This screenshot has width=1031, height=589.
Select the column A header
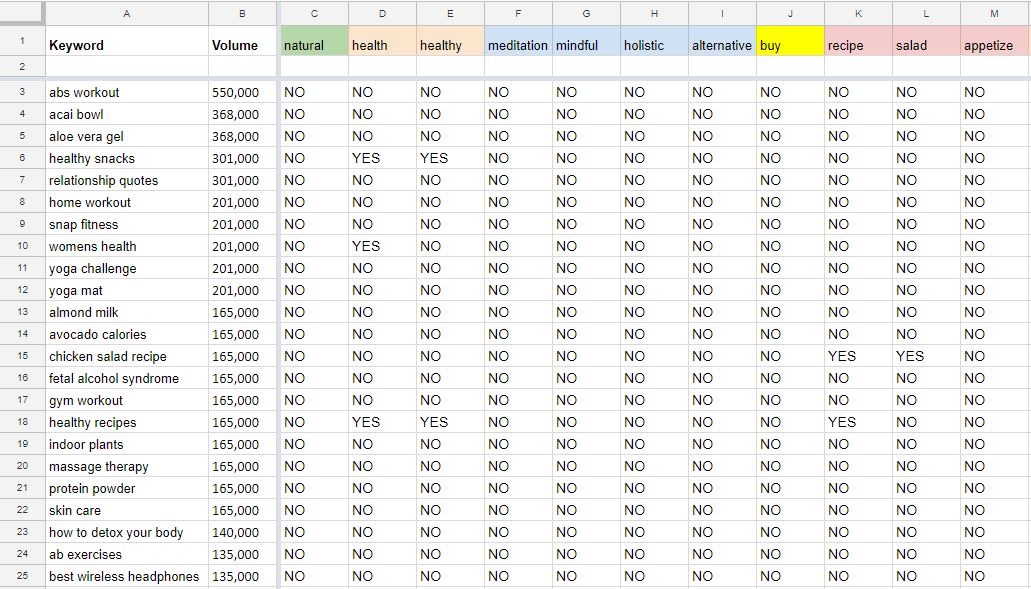click(x=126, y=13)
